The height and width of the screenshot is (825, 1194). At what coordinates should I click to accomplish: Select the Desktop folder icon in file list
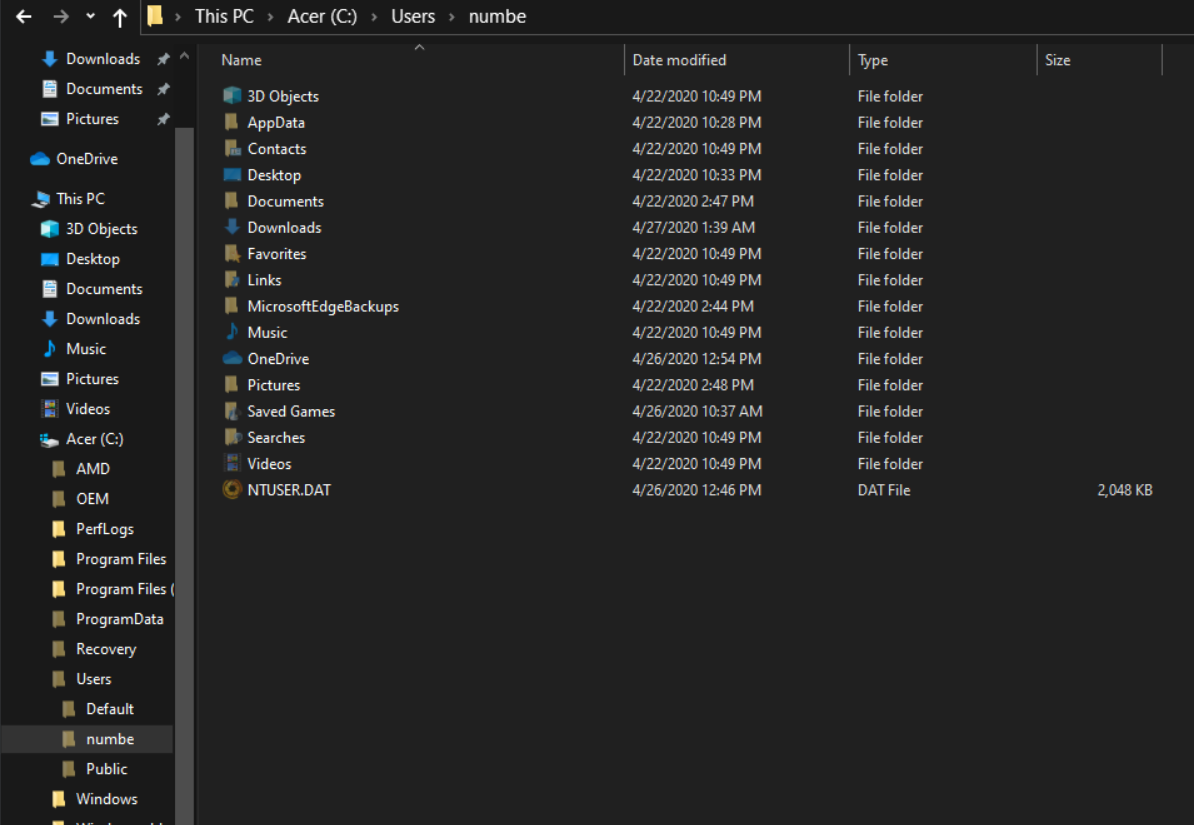coord(232,174)
